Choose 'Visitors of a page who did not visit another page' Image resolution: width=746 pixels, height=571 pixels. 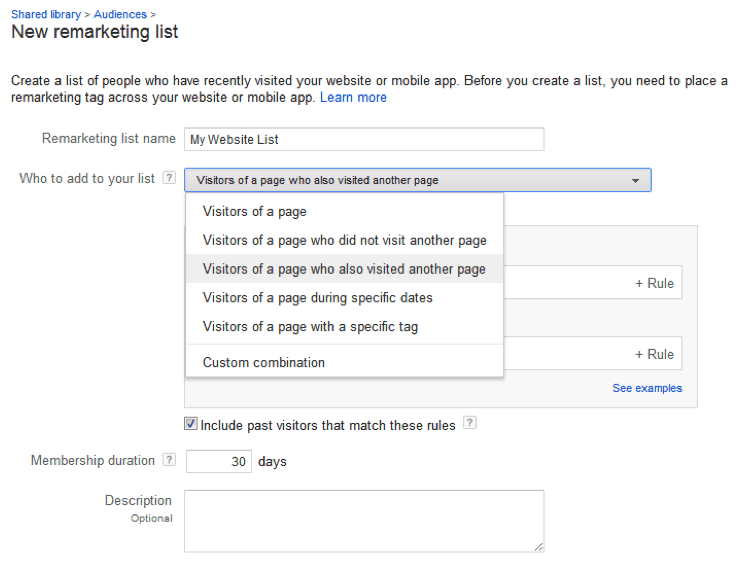(x=344, y=240)
